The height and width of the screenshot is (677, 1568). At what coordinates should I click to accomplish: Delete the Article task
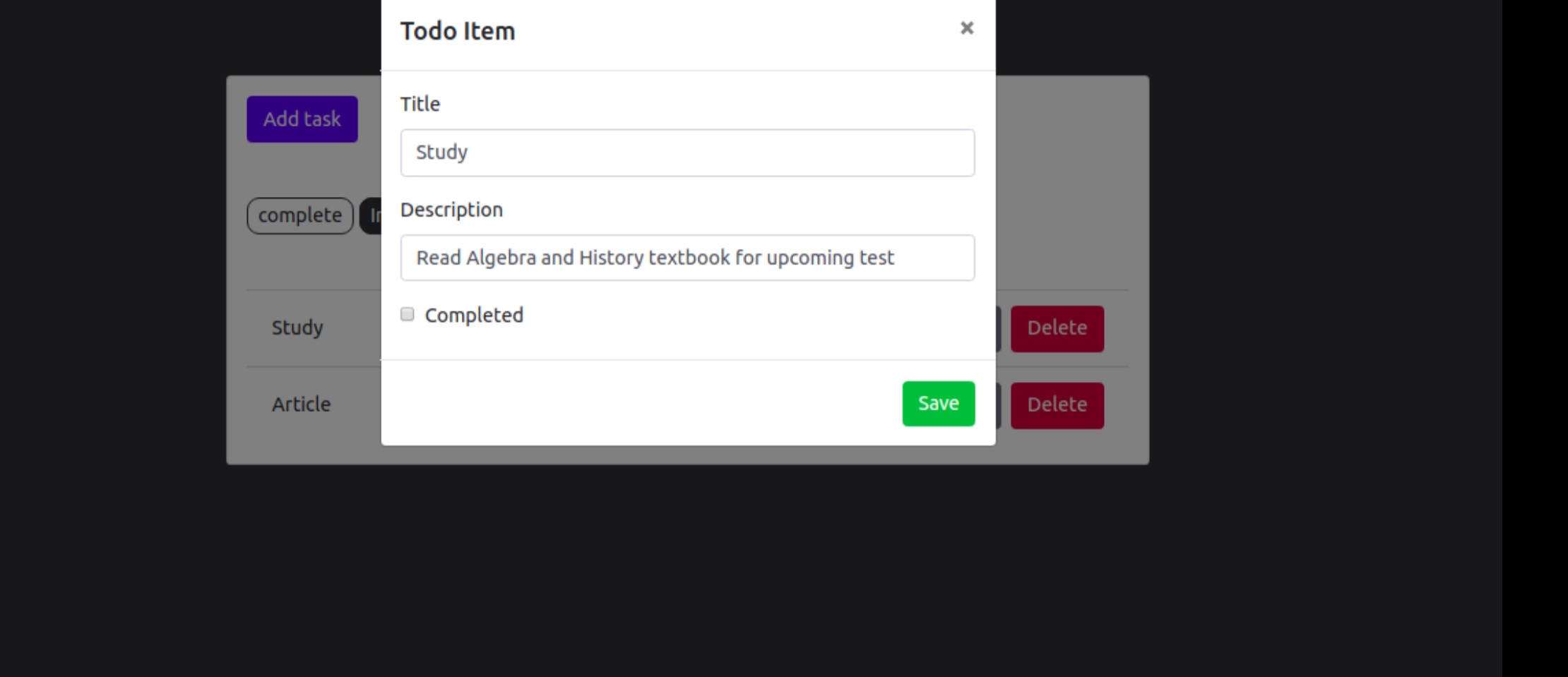tap(1057, 404)
